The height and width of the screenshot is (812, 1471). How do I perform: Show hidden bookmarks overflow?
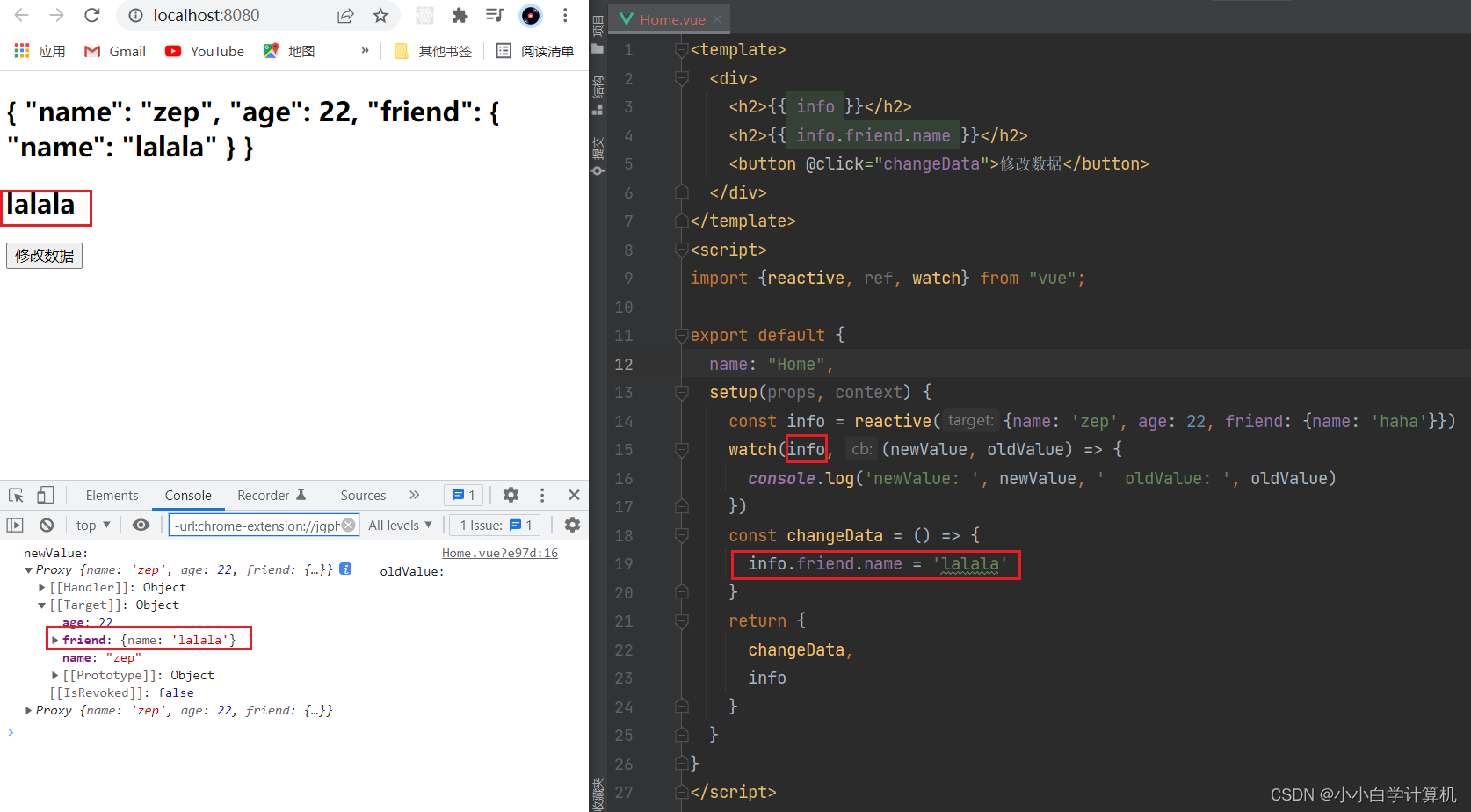coord(365,50)
